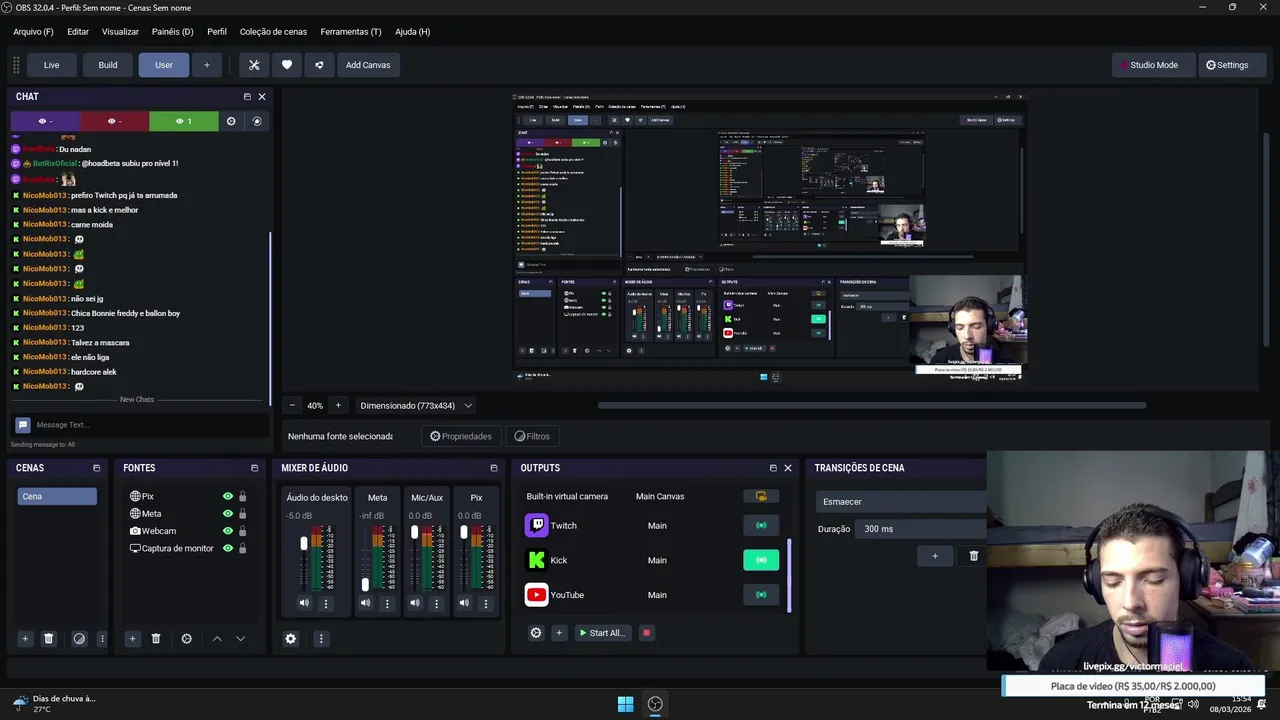Screen dimensions: 1280x720
Task: Open Arquivo (F) menu
Action: click(33, 32)
